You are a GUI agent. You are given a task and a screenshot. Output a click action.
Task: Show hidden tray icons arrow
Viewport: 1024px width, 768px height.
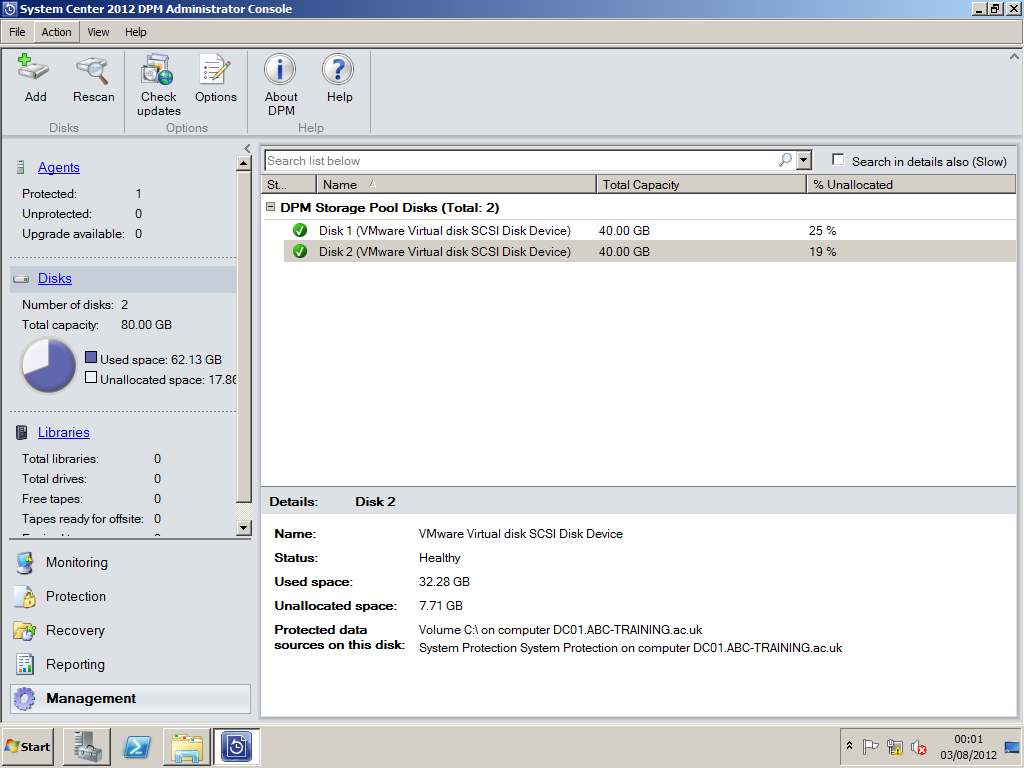(x=850, y=746)
